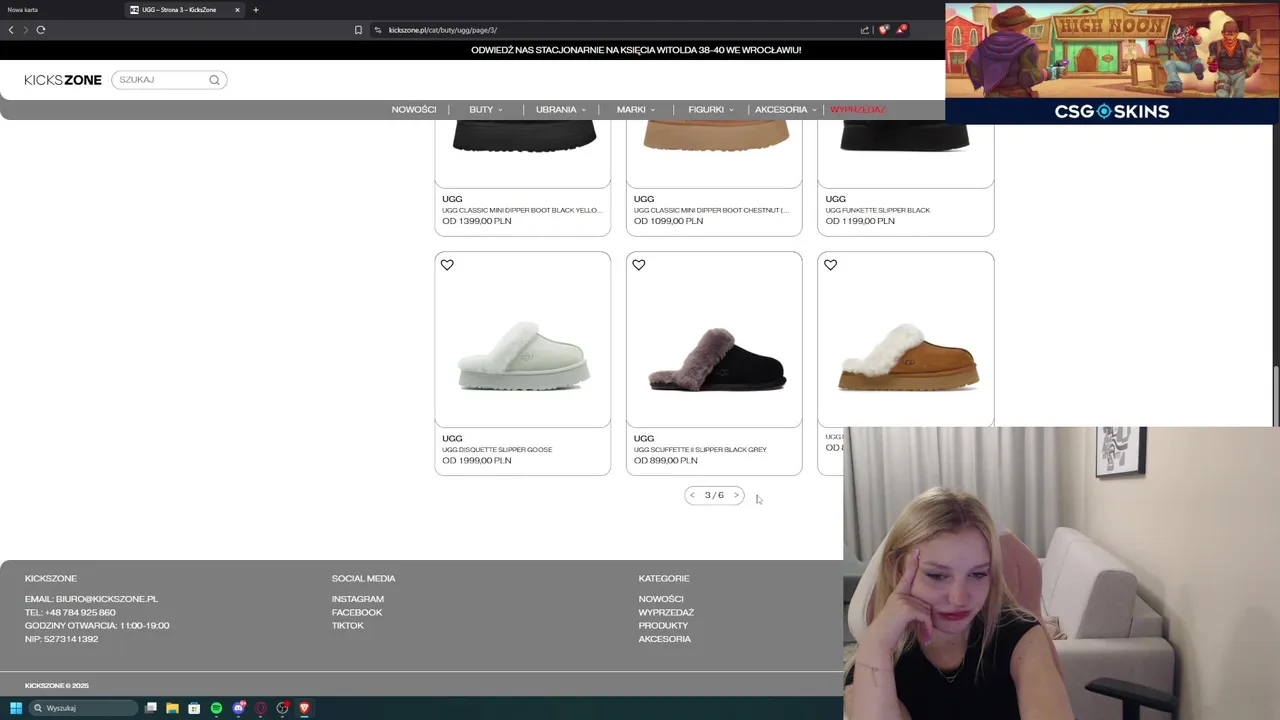1280x720 pixels.
Task: Click the Wyszukaj taskbar search box
Action: click(x=84, y=708)
